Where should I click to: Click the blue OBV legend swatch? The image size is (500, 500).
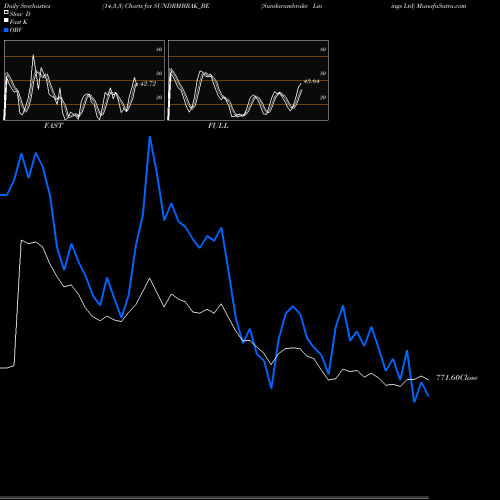click(x=6, y=30)
